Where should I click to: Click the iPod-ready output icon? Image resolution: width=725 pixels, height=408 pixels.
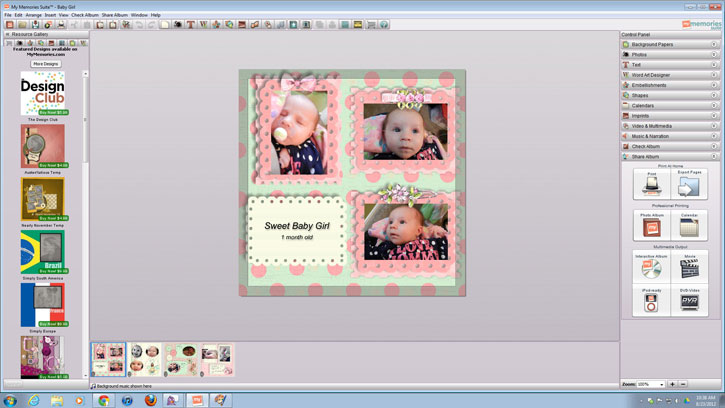pos(651,301)
